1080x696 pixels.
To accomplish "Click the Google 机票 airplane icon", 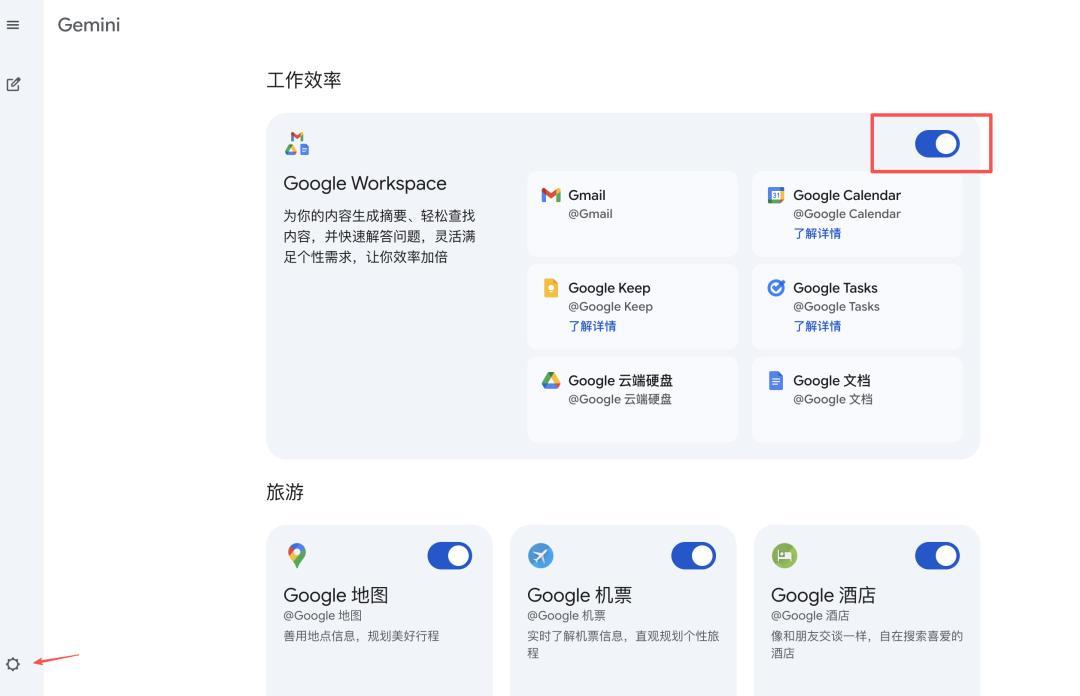I will click(540, 555).
